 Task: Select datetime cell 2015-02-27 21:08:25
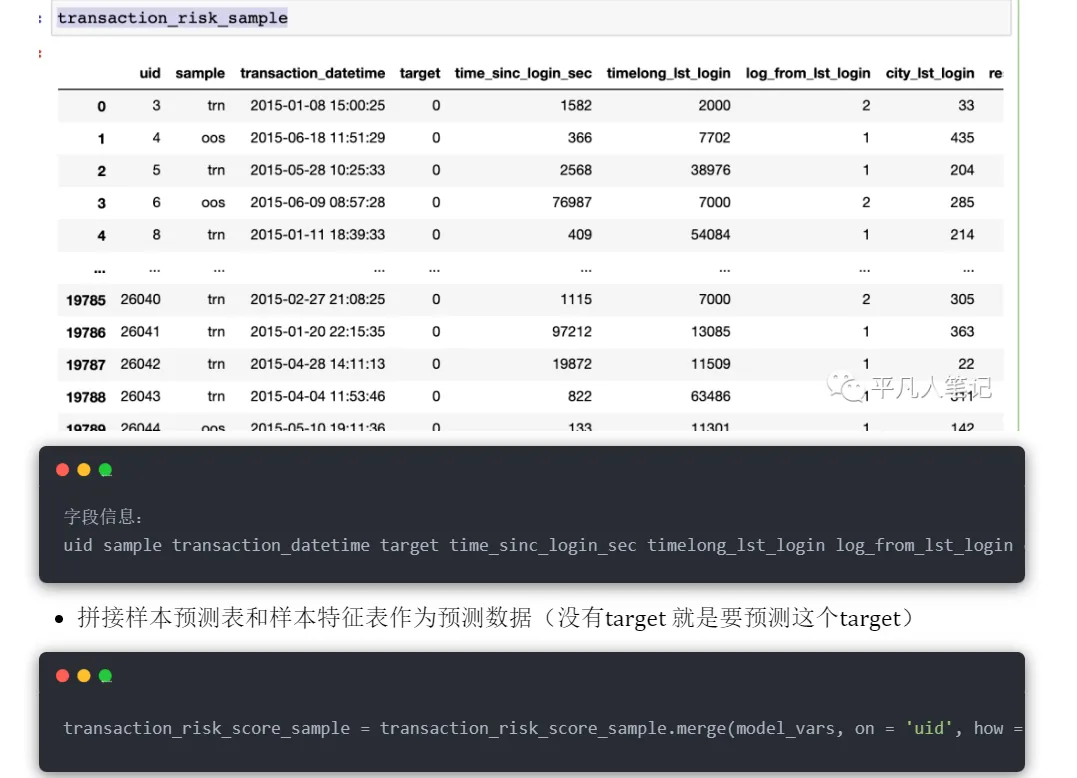click(x=317, y=299)
